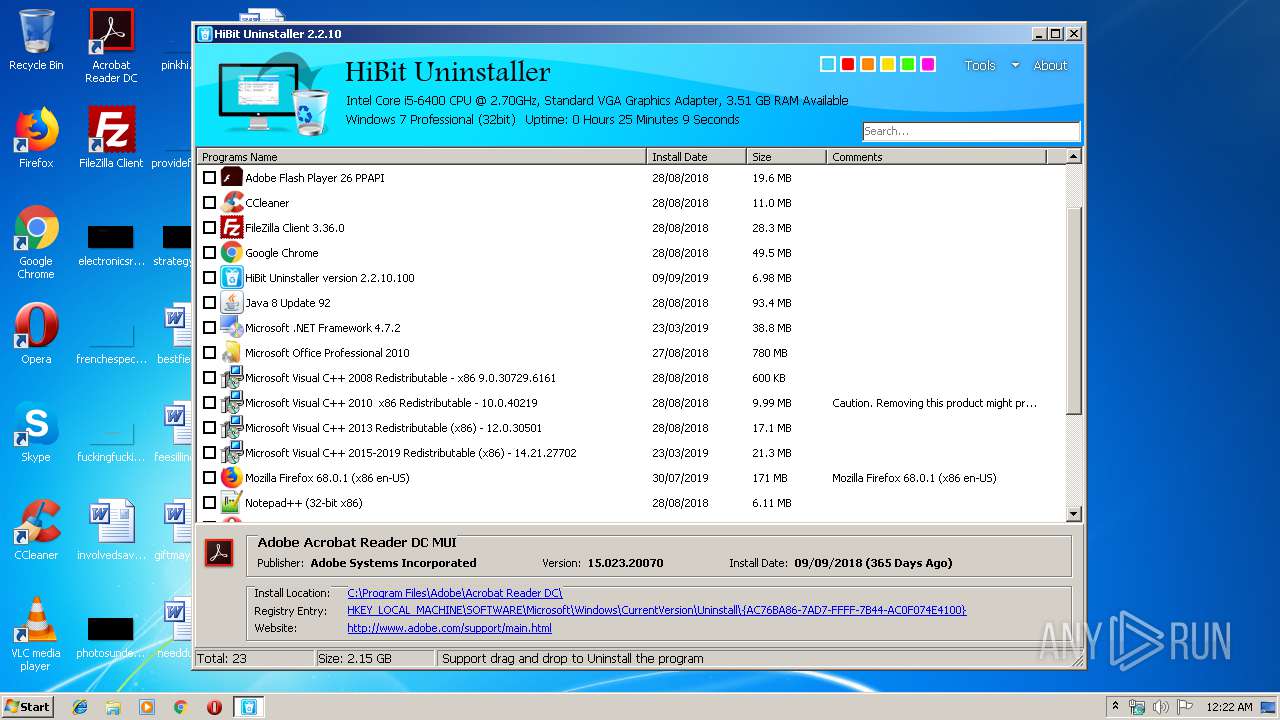Check the Java 8 Update 92 checkbox

click(209, 303)
